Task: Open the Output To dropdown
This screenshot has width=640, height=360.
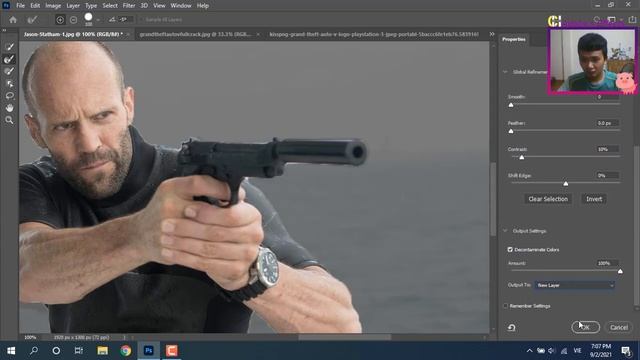Action: [575, 285]
